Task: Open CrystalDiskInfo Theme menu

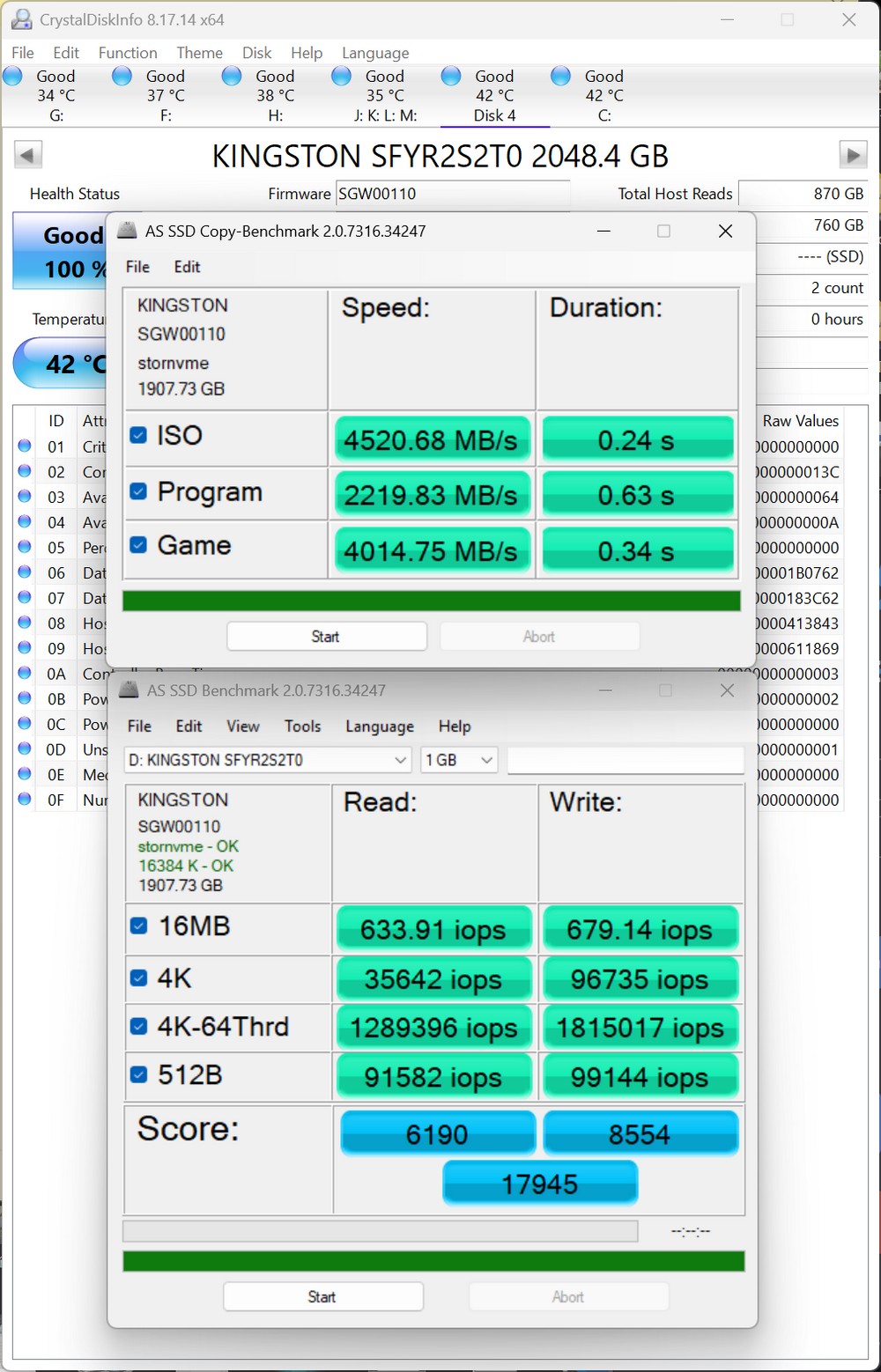Action: (x=199, y=53)
